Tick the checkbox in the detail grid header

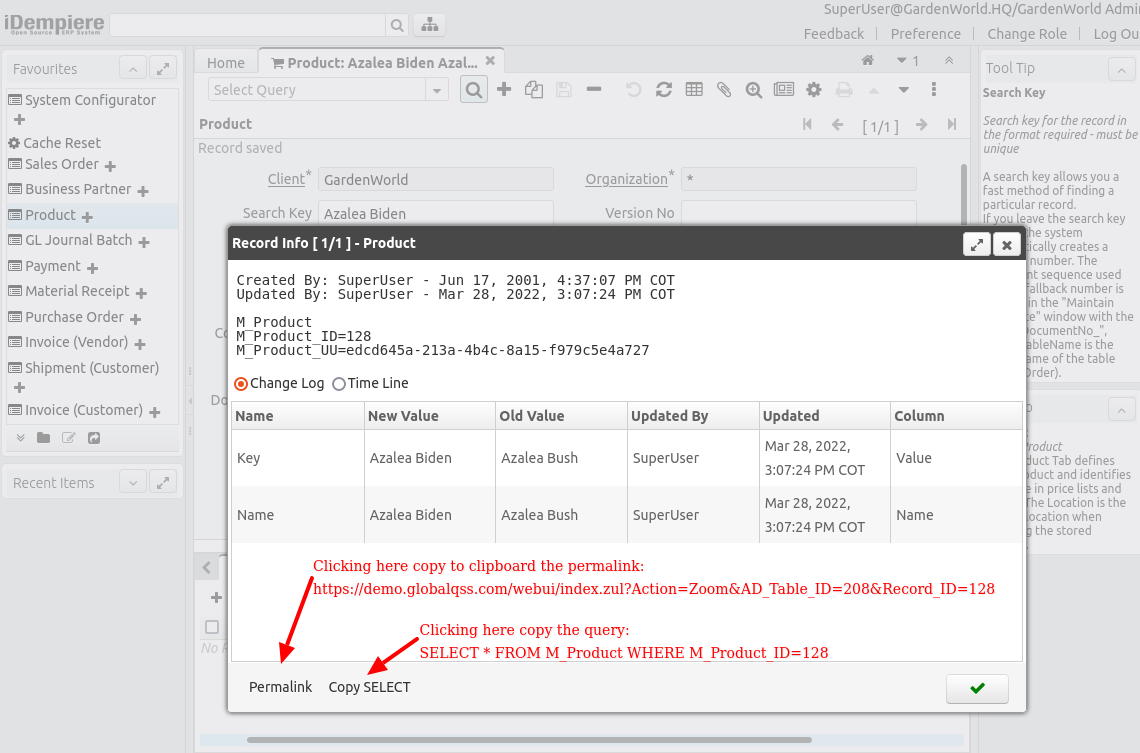[x=212, y=627]
